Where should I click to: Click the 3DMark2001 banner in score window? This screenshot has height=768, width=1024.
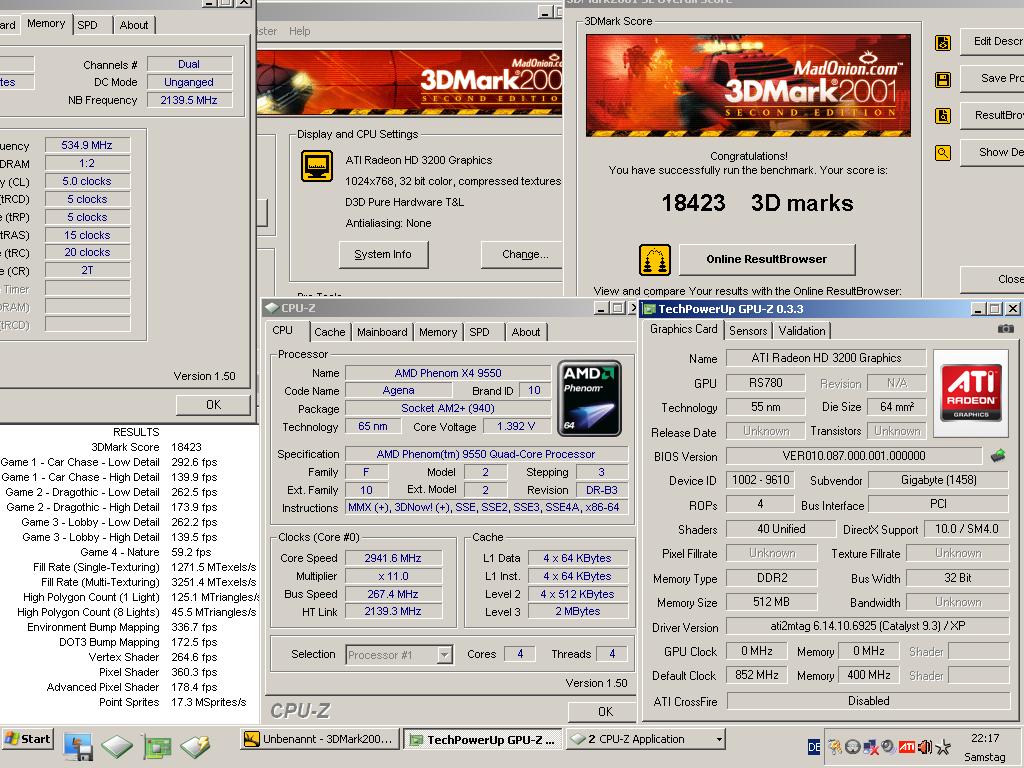click(748, 86)
